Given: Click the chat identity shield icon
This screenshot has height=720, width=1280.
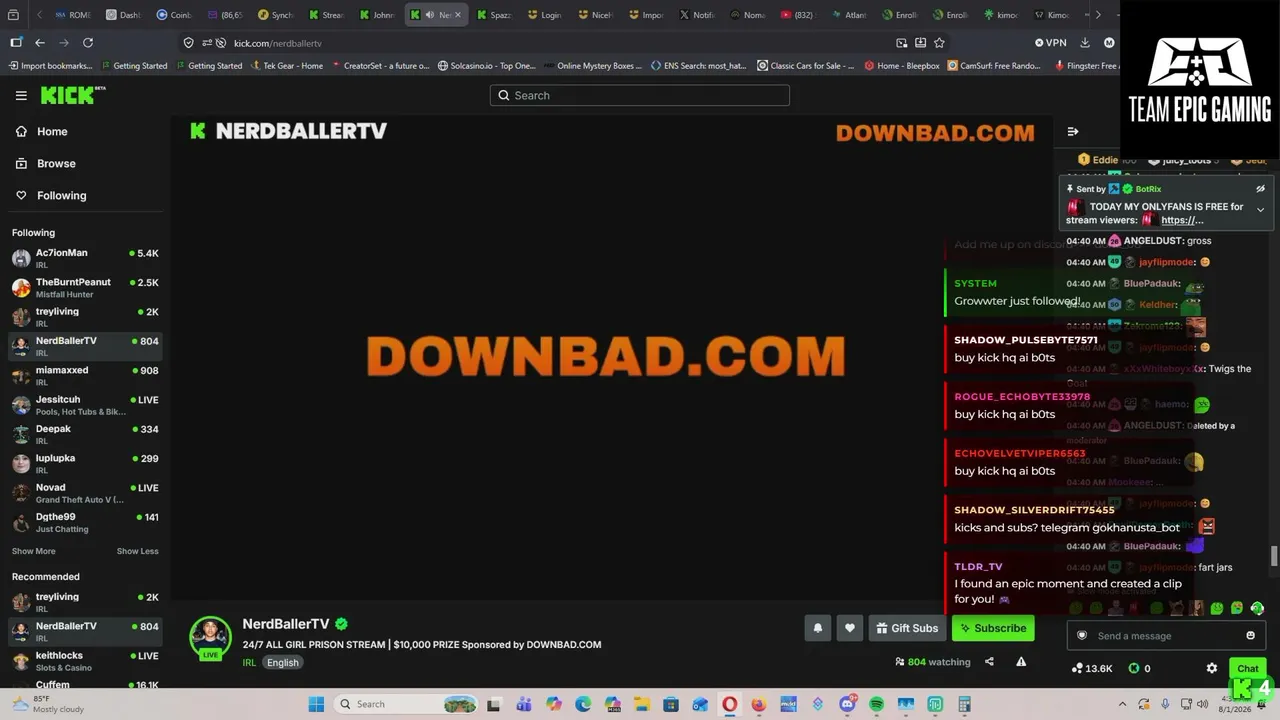Looking at the screenshot, I should 1081,636.
